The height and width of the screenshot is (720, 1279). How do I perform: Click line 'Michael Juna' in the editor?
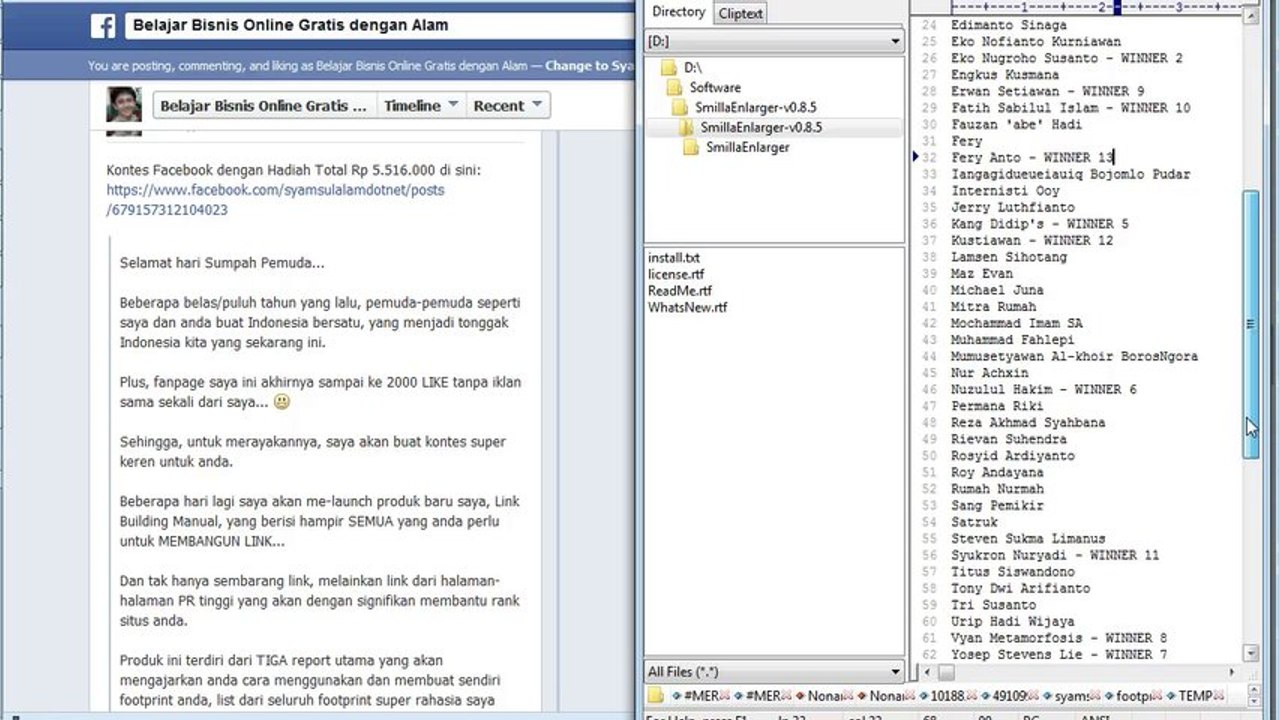click(x=997, y=290)
